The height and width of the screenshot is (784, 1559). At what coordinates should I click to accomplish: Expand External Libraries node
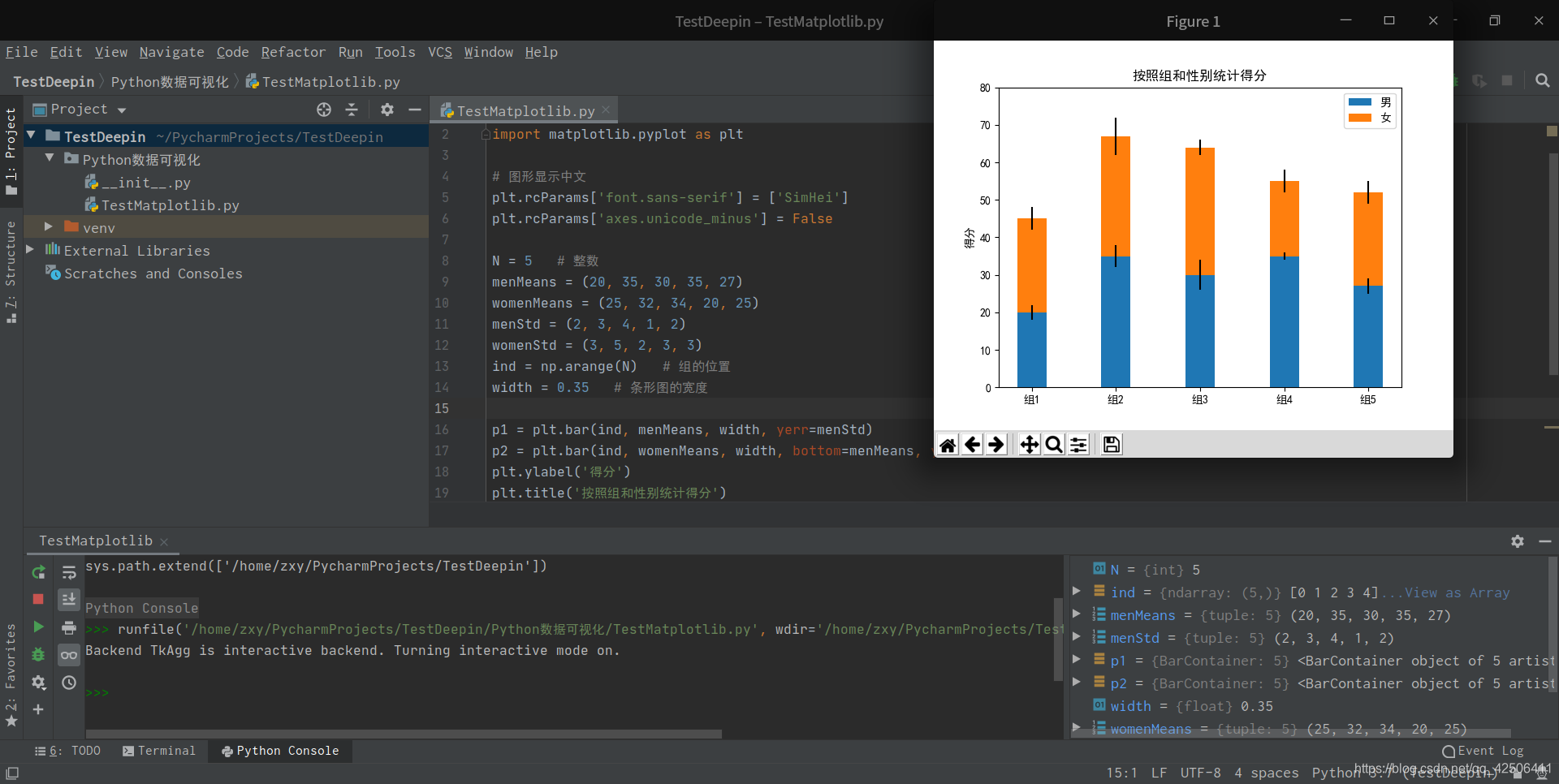pyautogui.click(x=31, y=250)
